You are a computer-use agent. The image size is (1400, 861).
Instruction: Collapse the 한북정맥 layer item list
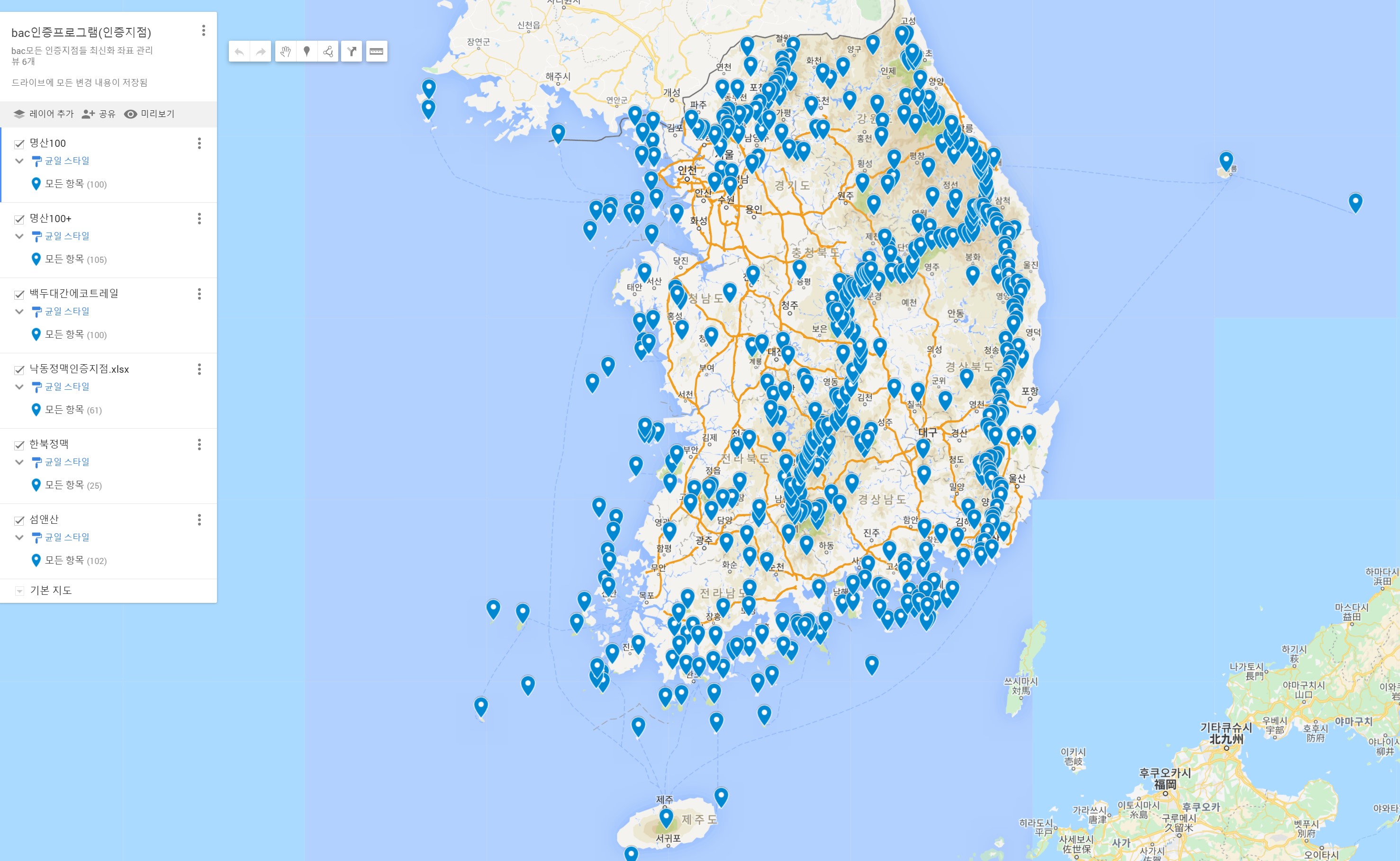click(x=19, y=462)
